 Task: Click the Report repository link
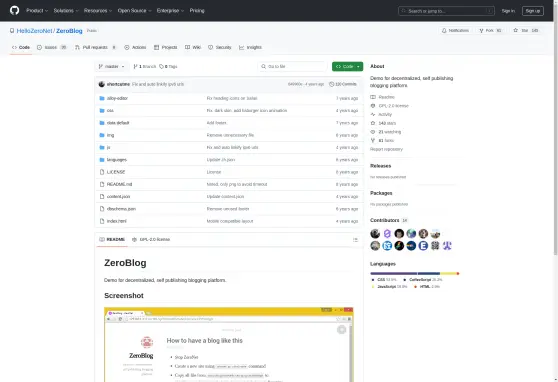tap(386, 149)
